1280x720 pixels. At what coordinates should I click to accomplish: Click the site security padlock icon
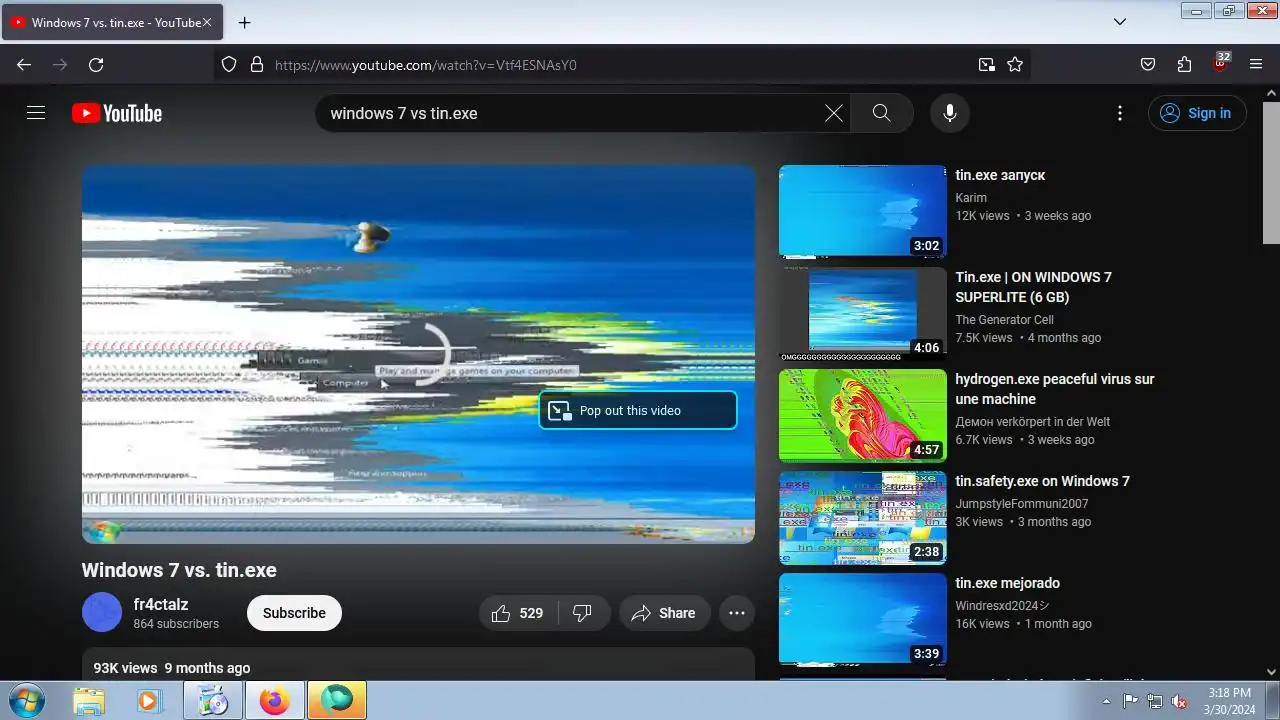point(256,65)
